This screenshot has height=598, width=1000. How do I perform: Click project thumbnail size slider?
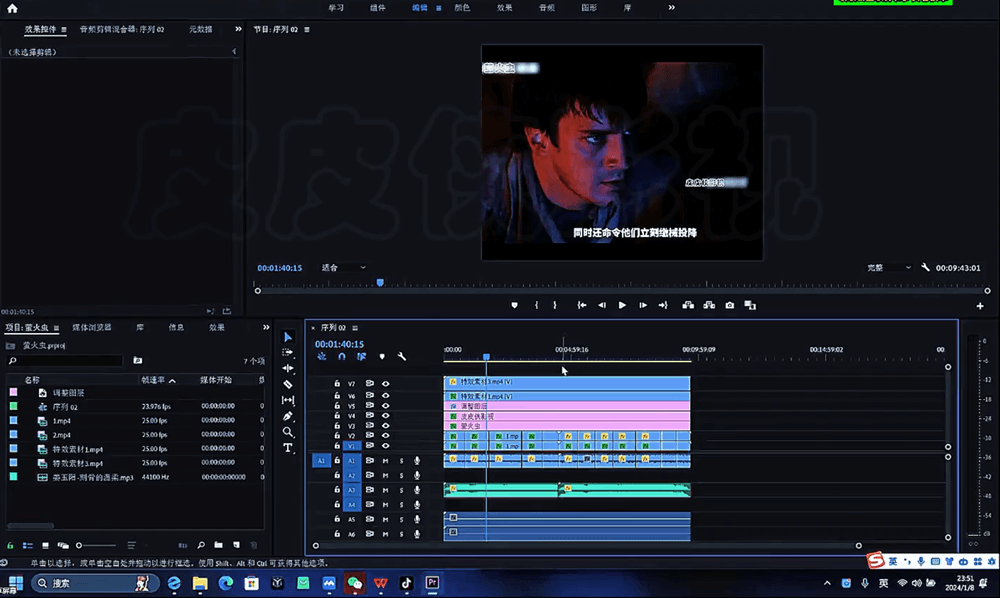[96, 546]
